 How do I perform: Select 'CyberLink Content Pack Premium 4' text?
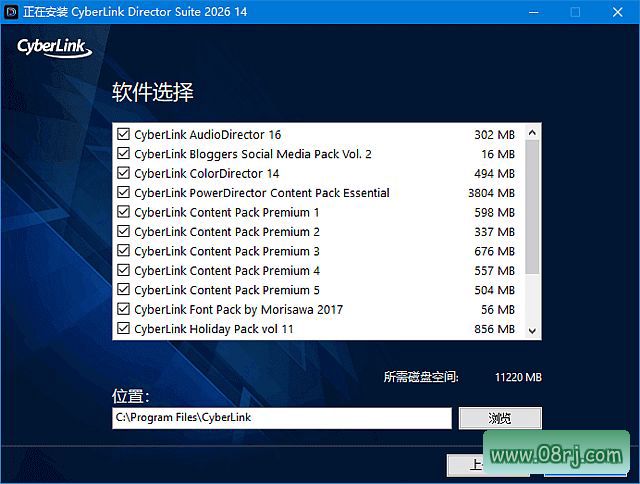227,271
